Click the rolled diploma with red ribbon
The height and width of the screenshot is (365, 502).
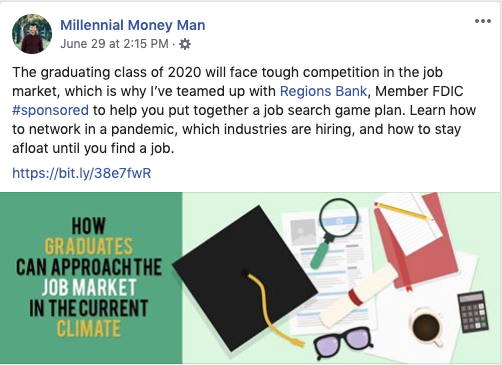point(358,297)
